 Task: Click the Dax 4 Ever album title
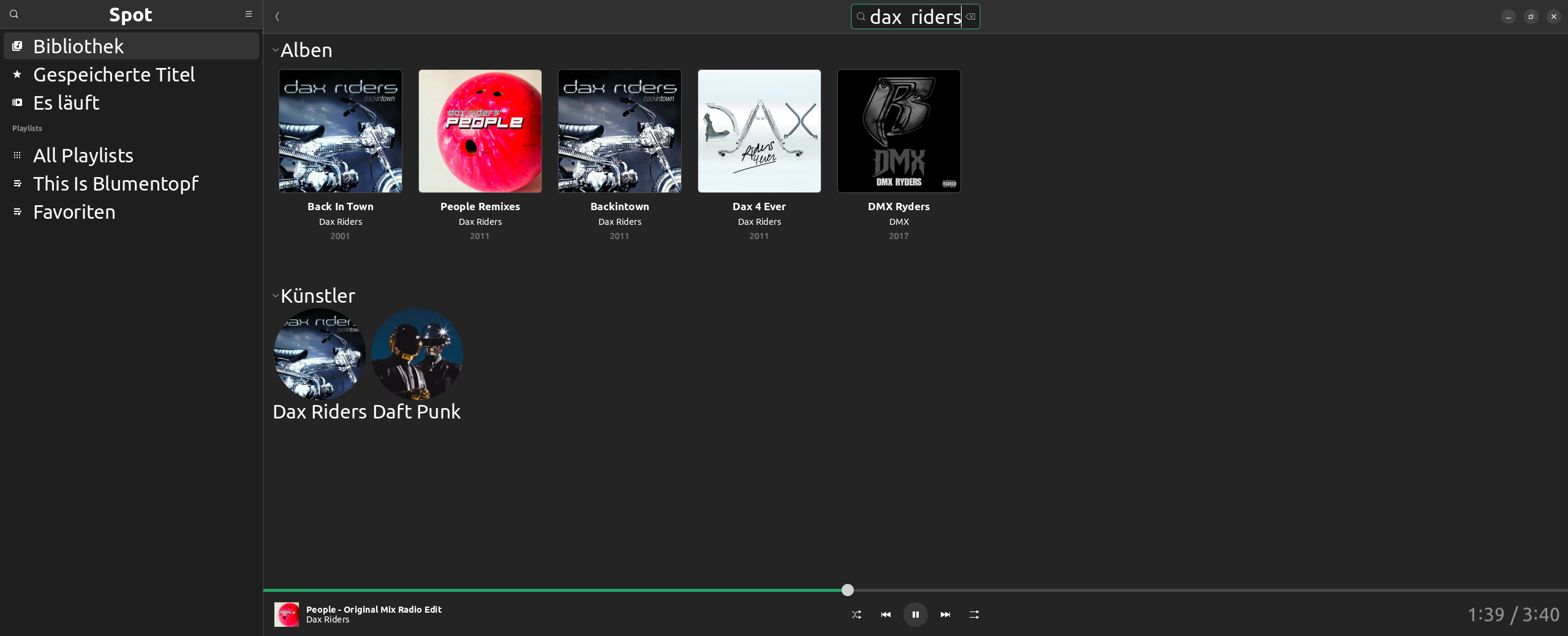tap(759, 206)
